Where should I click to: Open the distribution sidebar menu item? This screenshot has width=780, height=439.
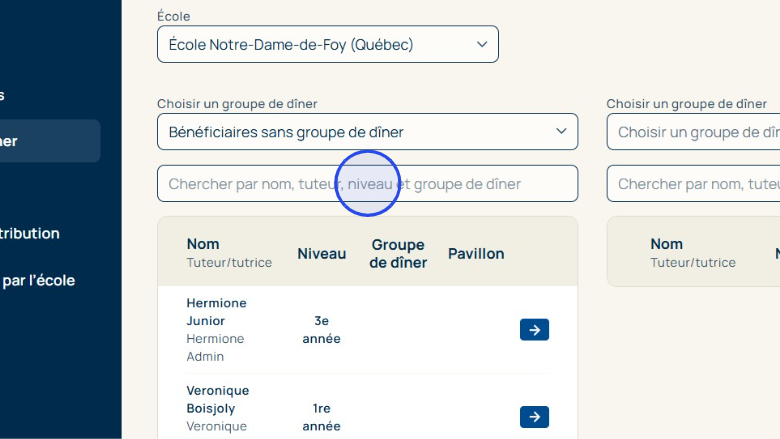click(x=30, y=233)
